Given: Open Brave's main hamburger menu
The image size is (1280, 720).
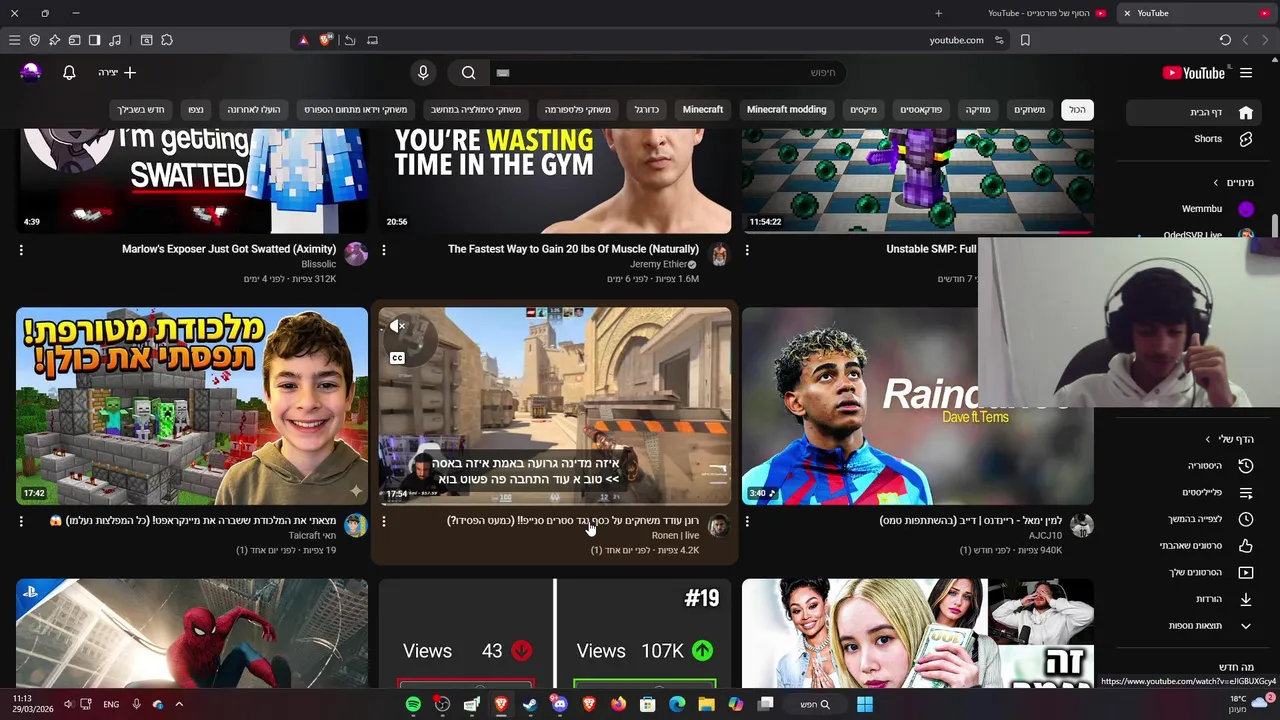Looking at the screenshot, I should click(x=14, y=40).
